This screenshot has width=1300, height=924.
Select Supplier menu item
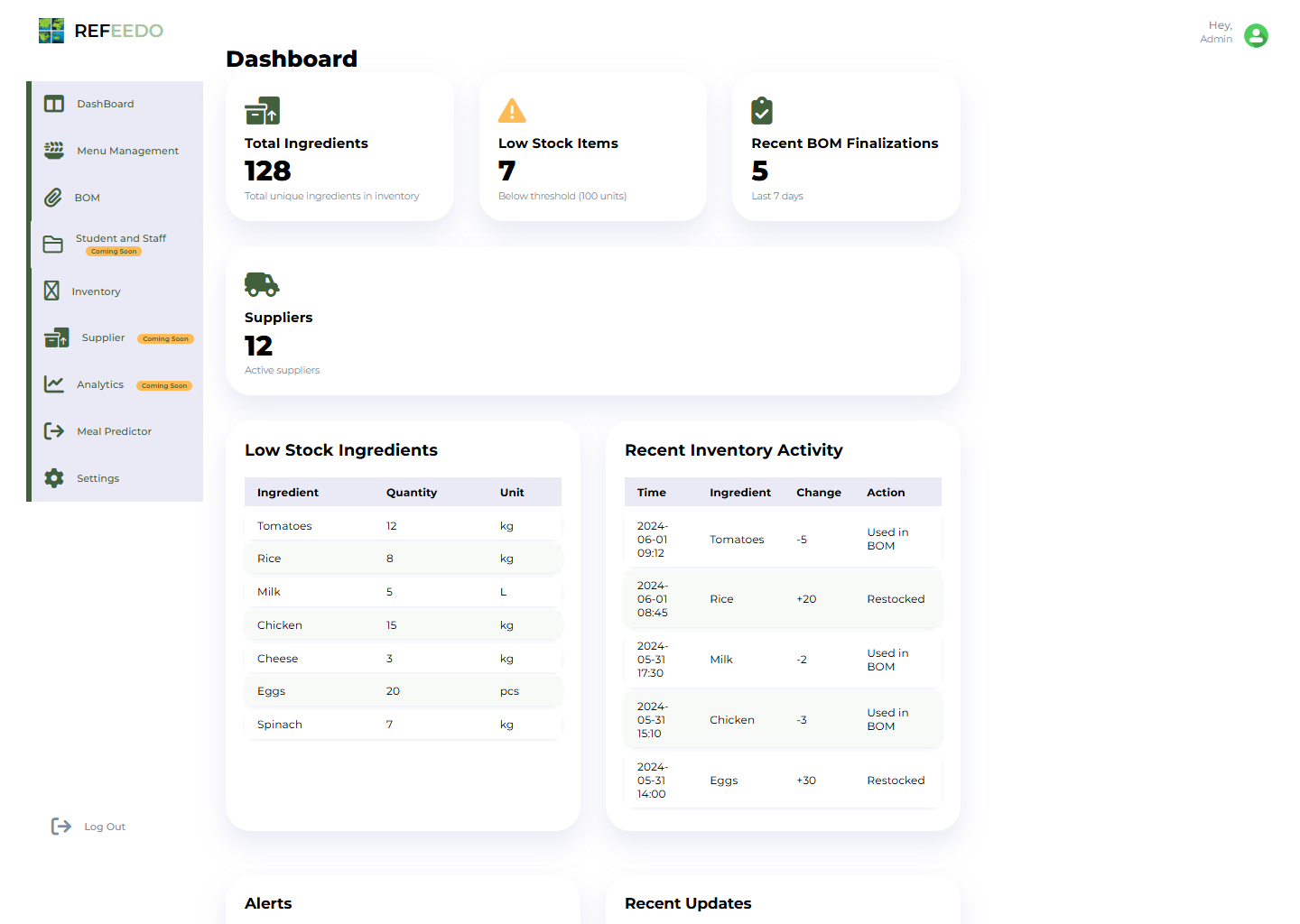[117, 338]
